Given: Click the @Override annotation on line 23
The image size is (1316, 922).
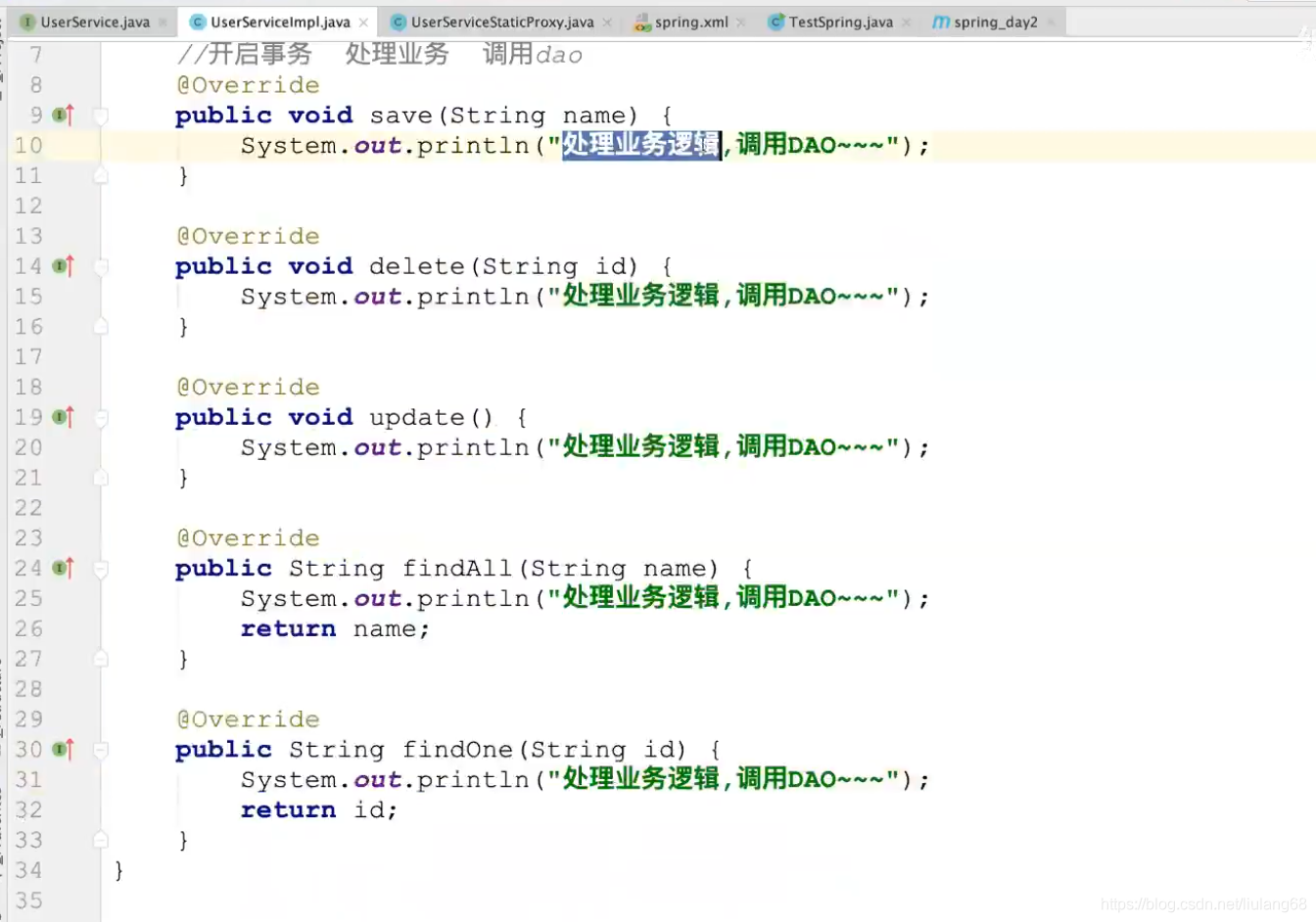Looking at the screenshot, I should pos(248,538).
